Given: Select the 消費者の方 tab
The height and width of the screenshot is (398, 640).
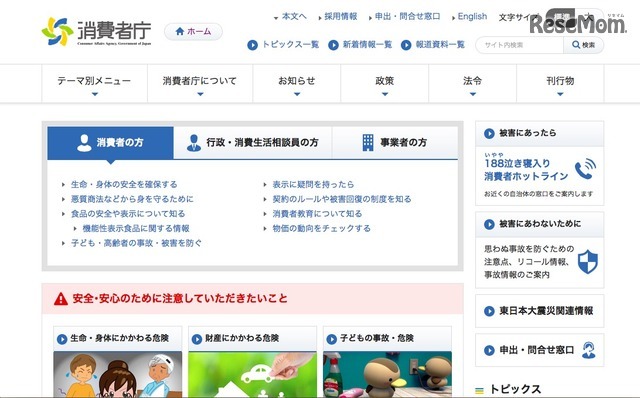Looking at the screenshot, I should coord(110,143).
